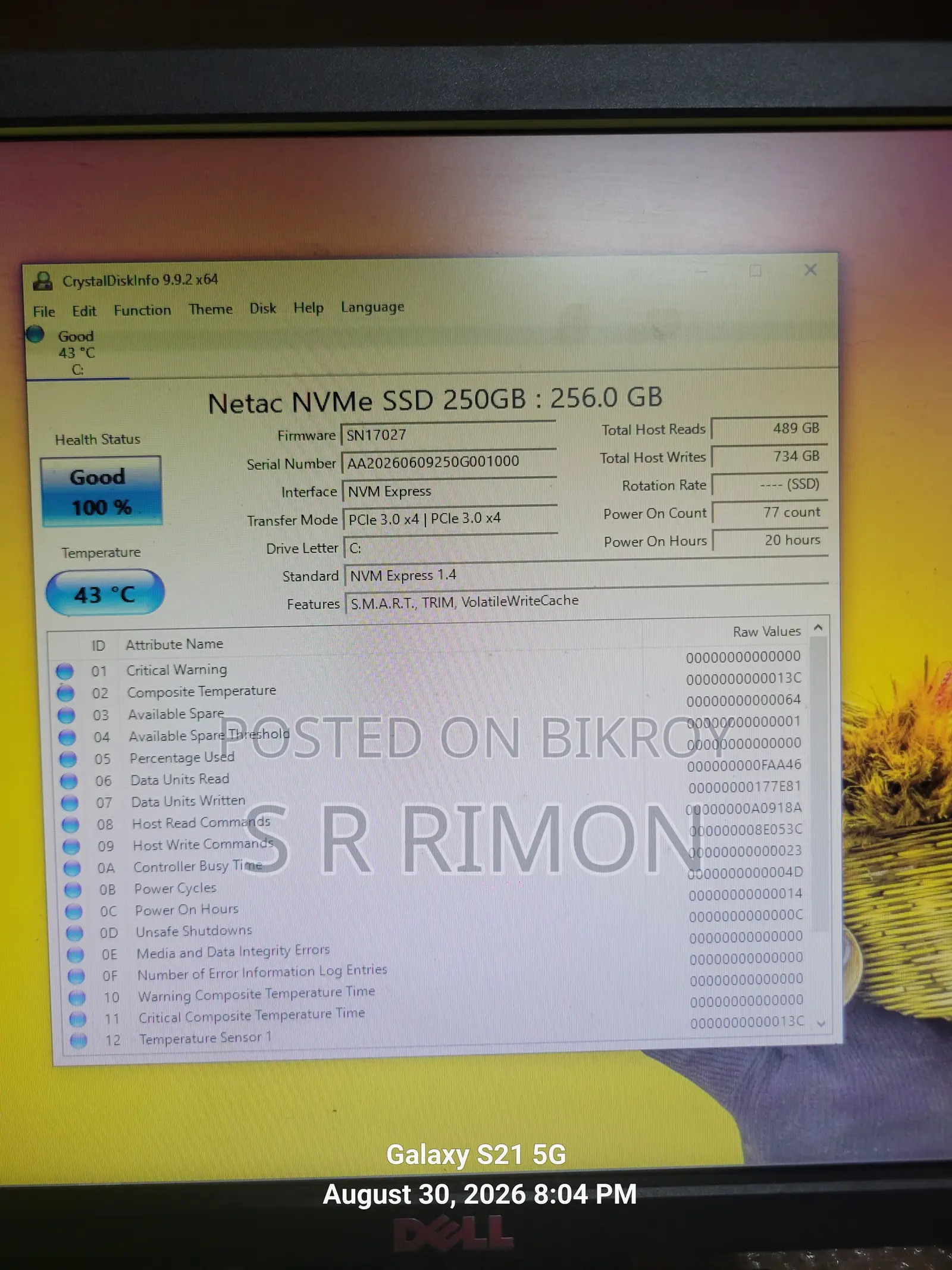Click the Health Status label

[98, 439]
